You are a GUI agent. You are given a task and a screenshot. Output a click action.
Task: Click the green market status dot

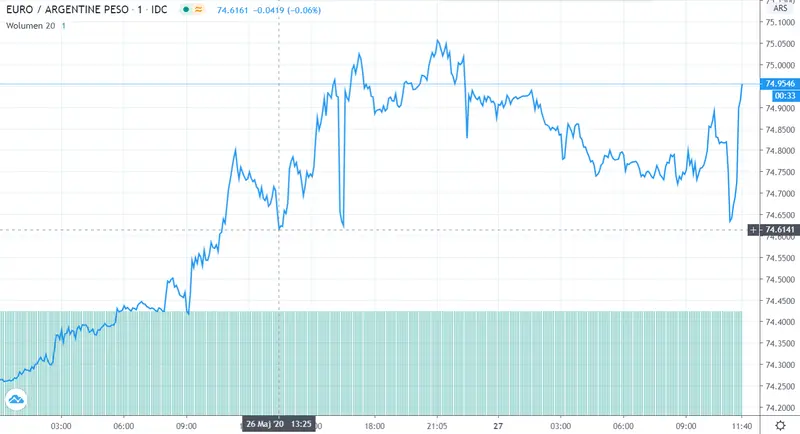[x=187, y=10]
